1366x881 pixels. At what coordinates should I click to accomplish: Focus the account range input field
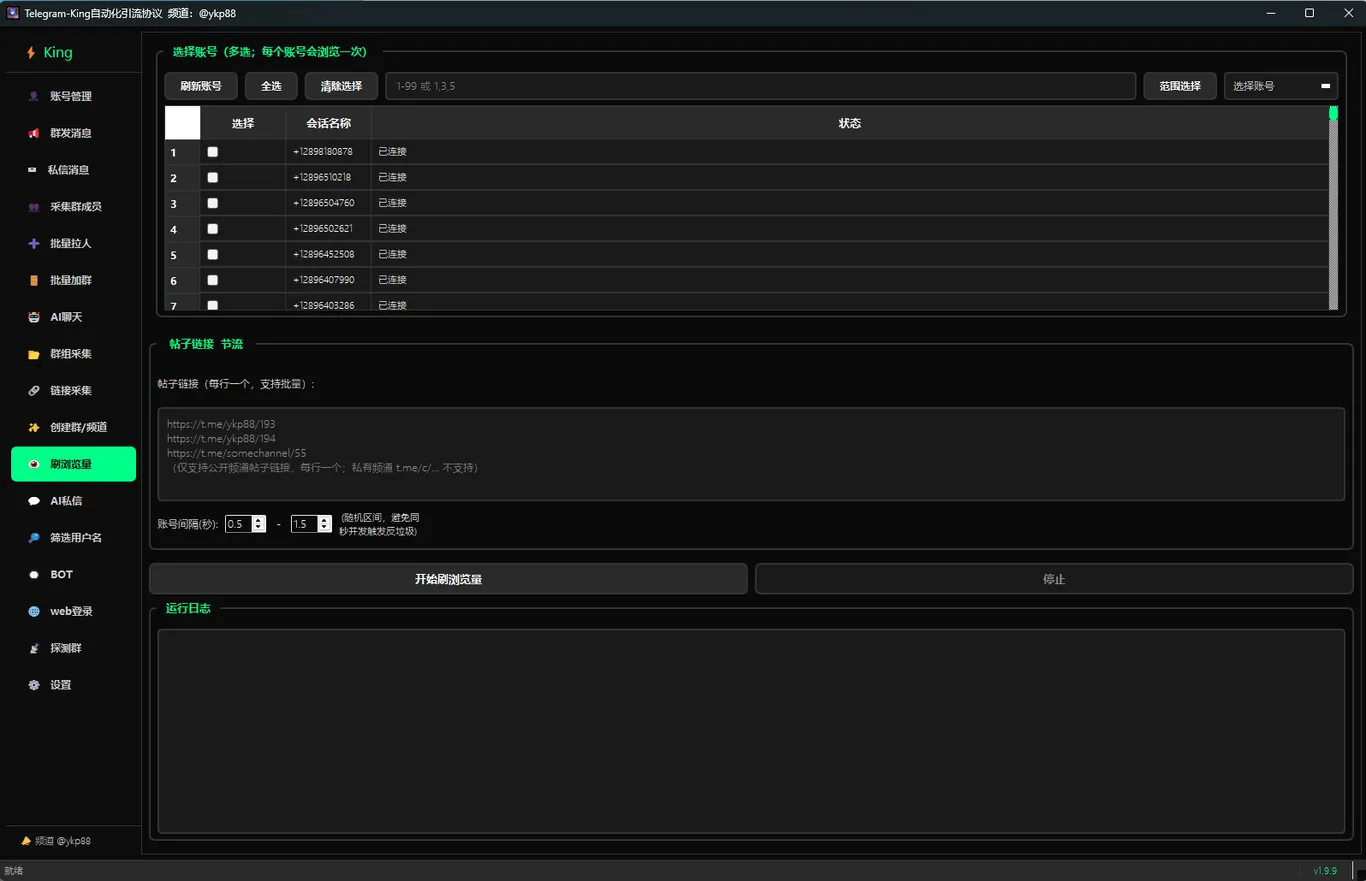tap(761, 86)
